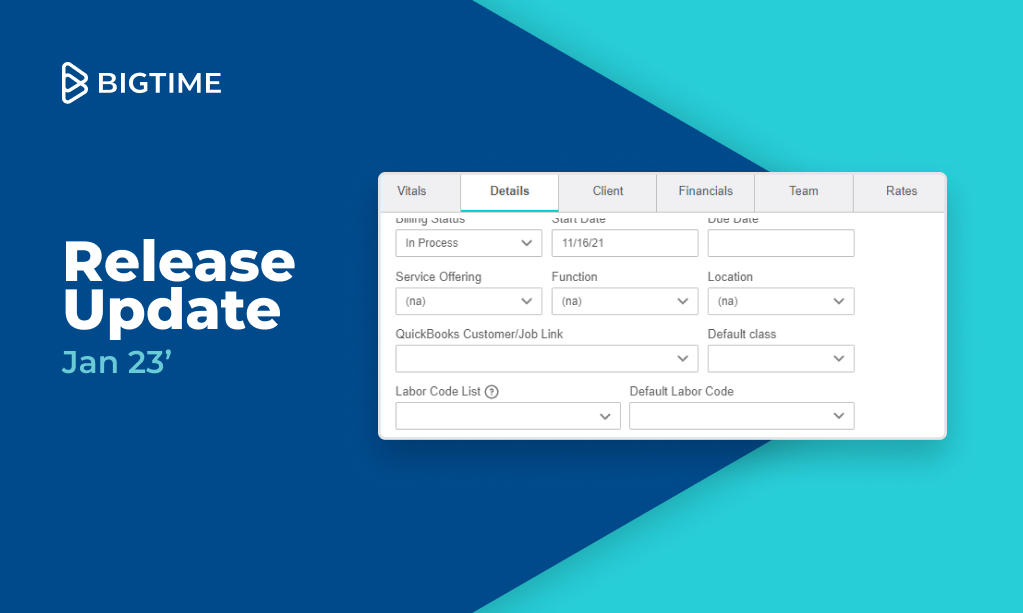Image resolution: width=1023 pixels, height=613 pixels.
Task: Click the QuickBooks Customer/Job Link label
Action: pyautogui.click(x=479, y=334)
